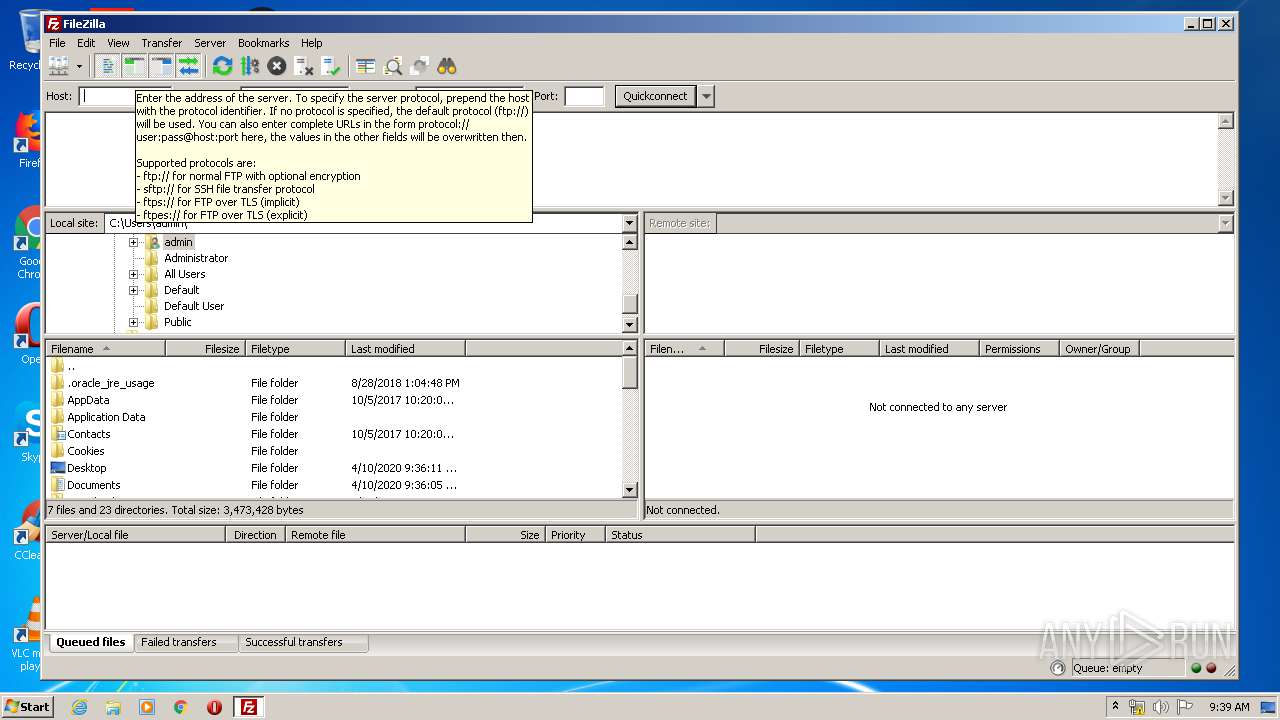
Task: Switch to the Queued files tab
Action: pos(91,642)
